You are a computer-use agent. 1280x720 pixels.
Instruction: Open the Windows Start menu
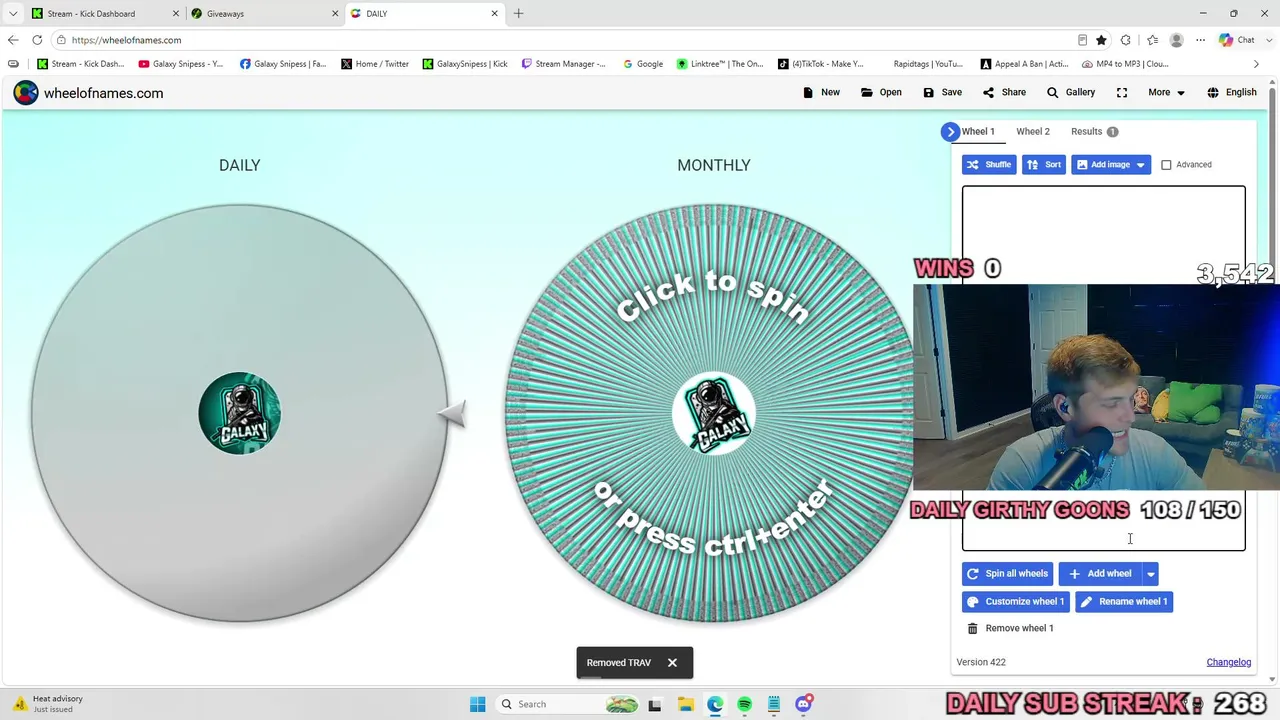click(x=477, y=704)
